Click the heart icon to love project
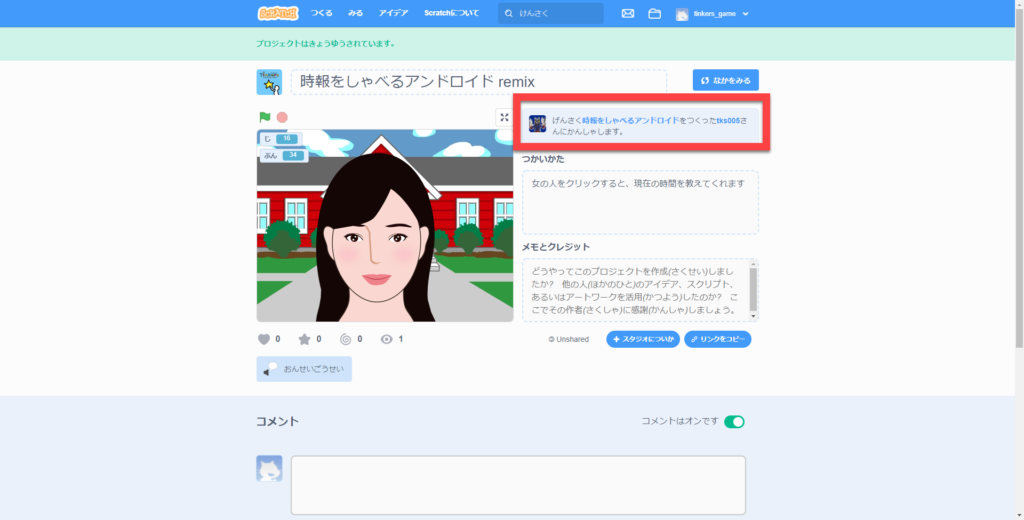 265,339
